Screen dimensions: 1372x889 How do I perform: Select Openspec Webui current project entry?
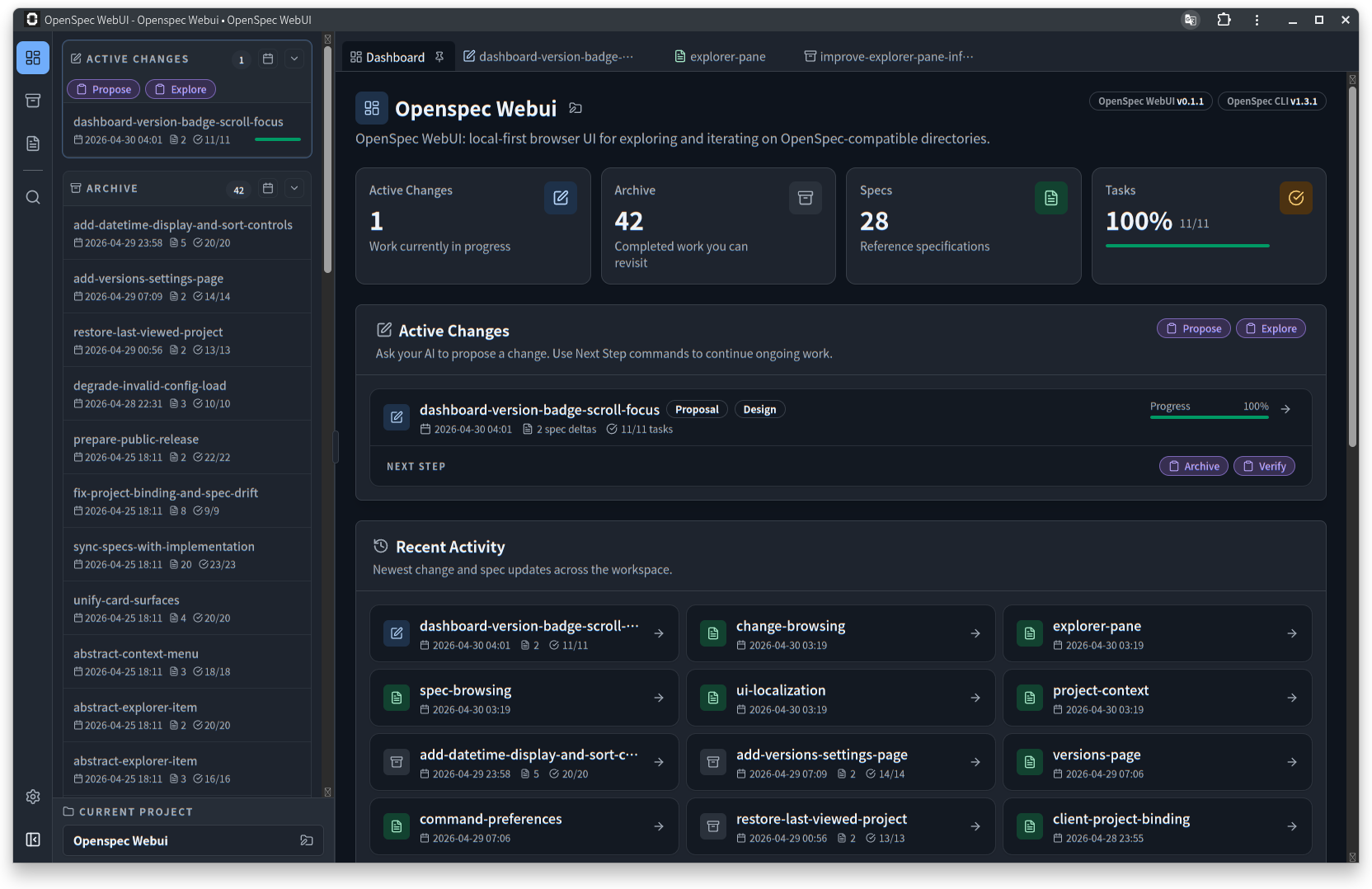pos(193,840)
